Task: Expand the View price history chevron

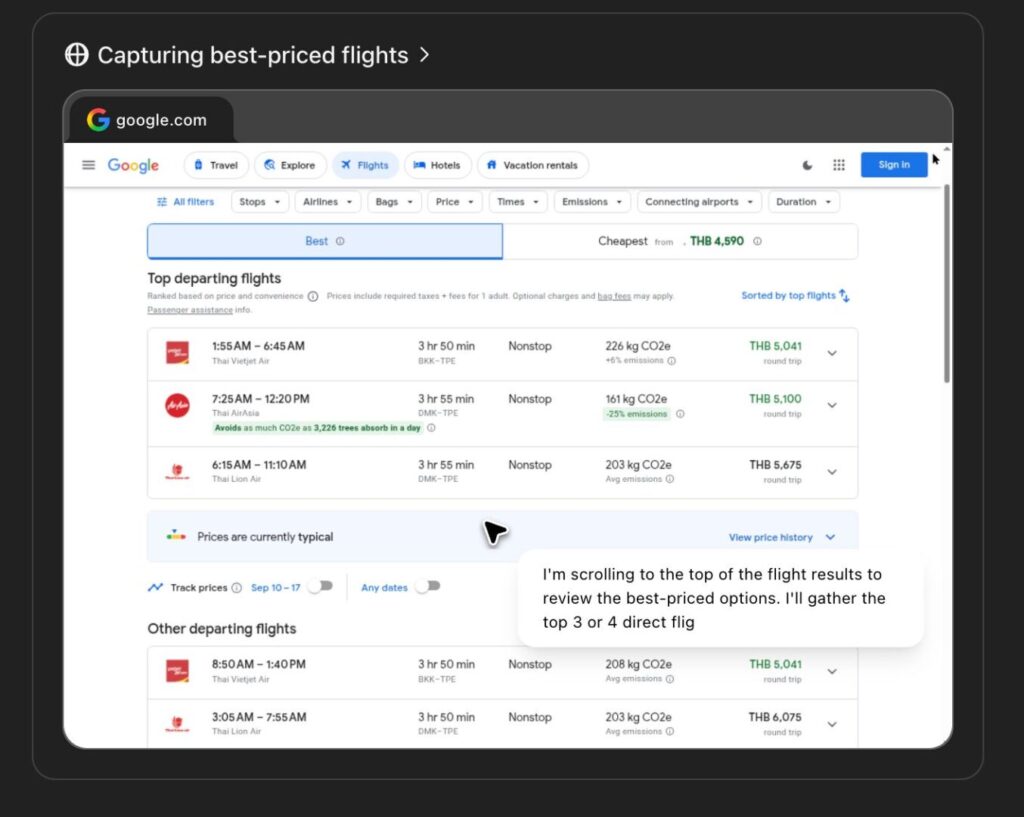Action: tap(830, 537)
